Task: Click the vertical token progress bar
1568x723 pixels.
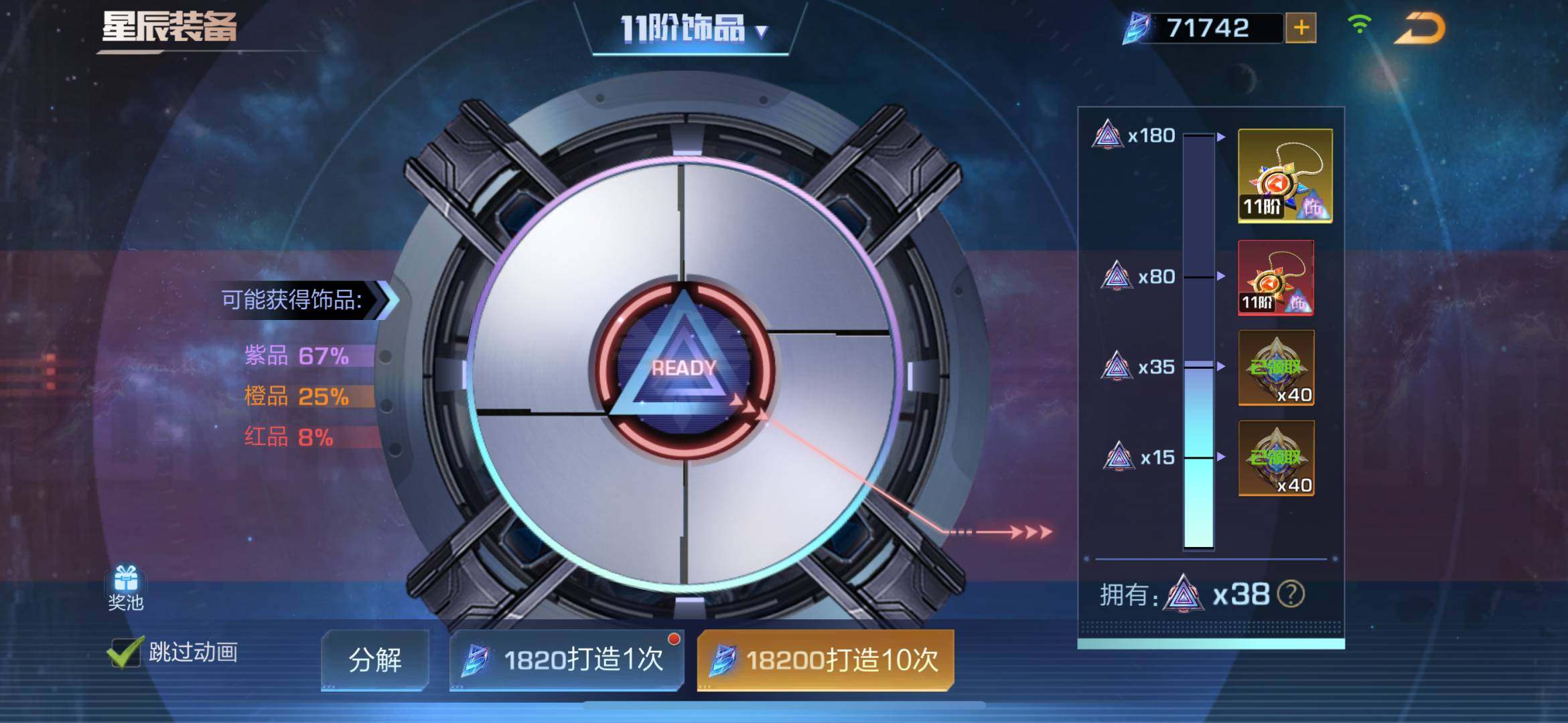Action: click(x=1199, y=341)
